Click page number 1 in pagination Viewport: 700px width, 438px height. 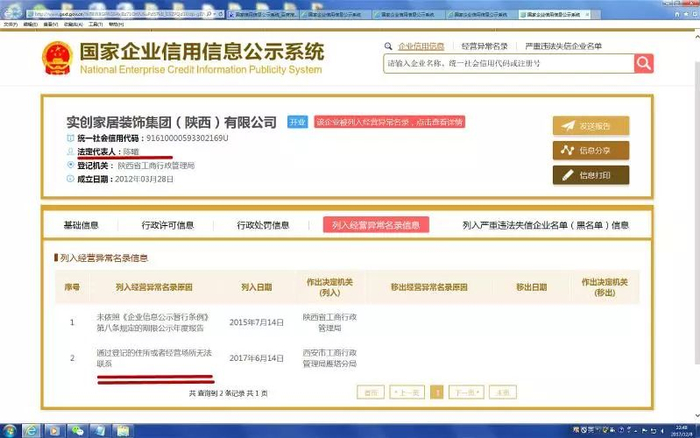click(437, 392)
